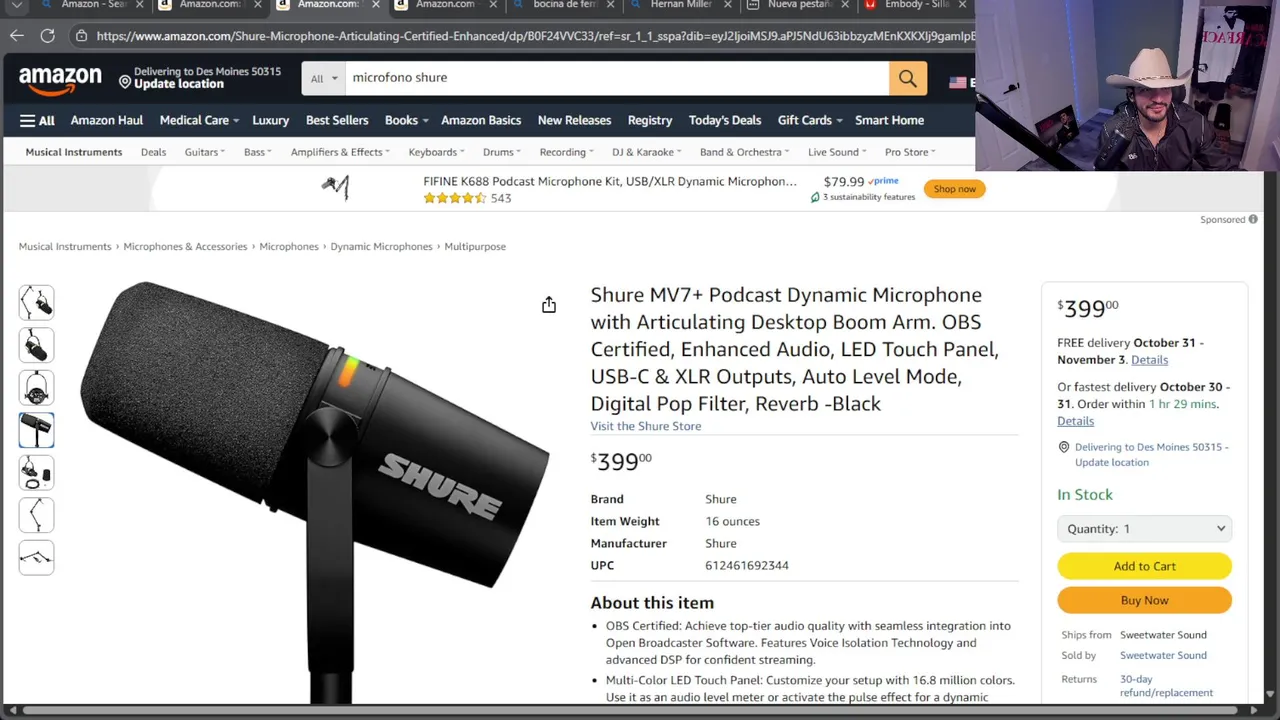
Task: Open the Guitars category dropdown
Action: pos(204,152)
